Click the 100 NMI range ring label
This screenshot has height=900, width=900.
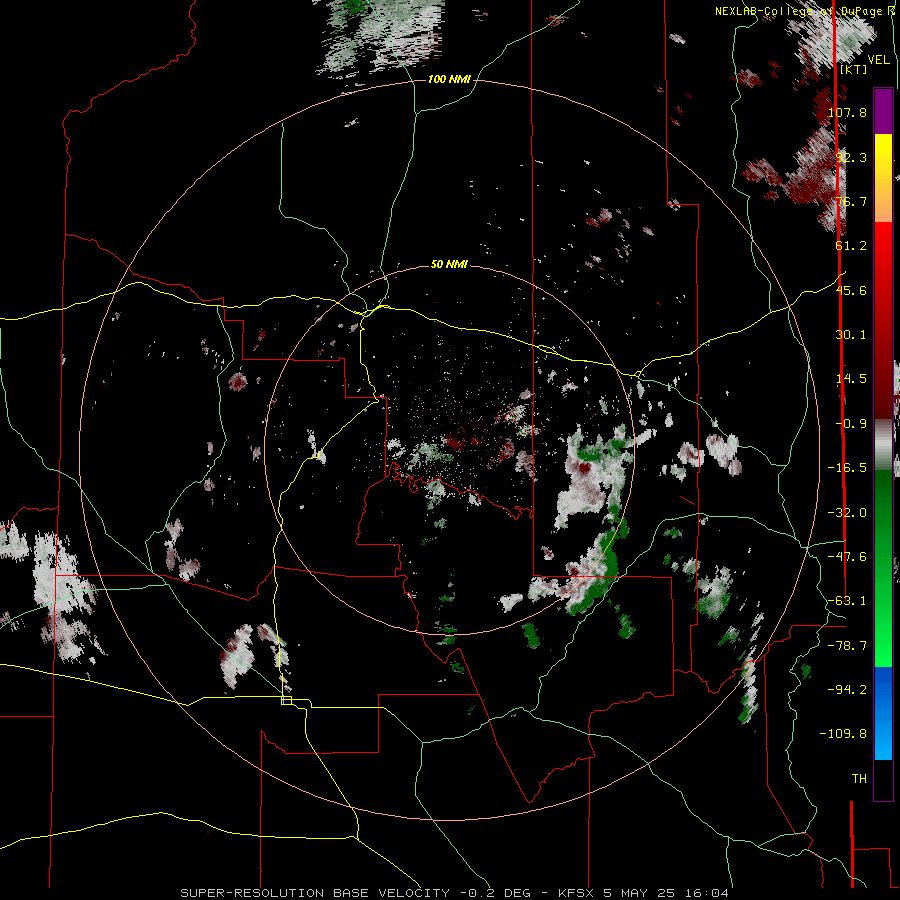click(449, 79)
